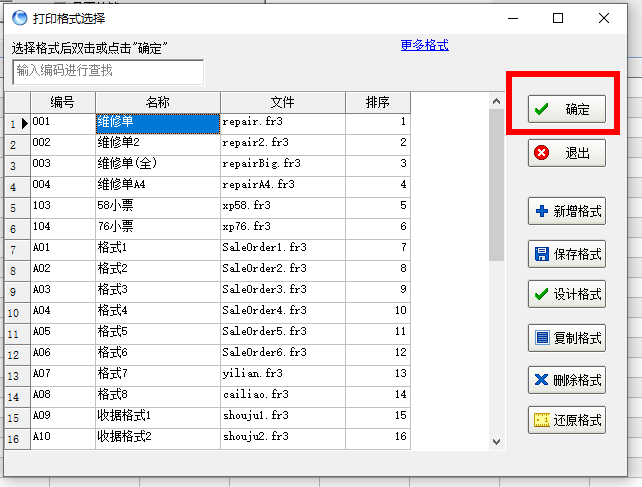Select the 58小票 name cell
Screen dimensions: 642x487
click(158, 208)
